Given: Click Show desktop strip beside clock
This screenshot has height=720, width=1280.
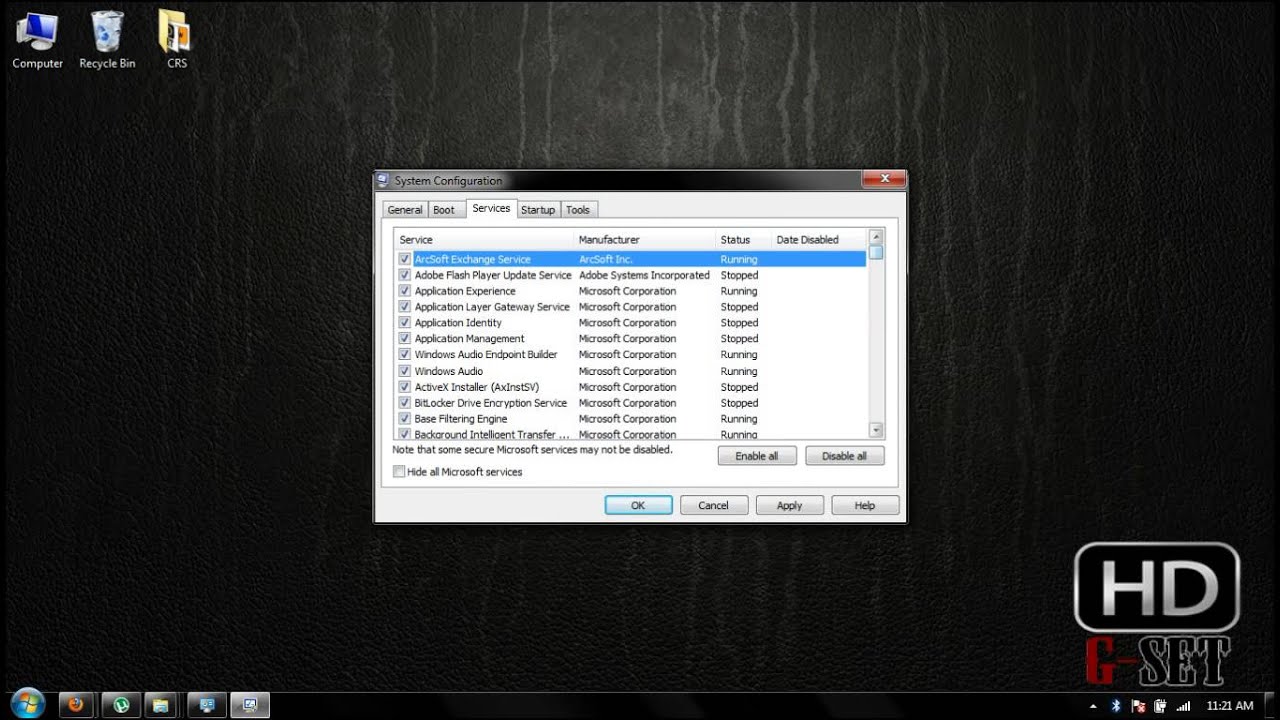Looking at the screenshot, I should coord(1273,705).
